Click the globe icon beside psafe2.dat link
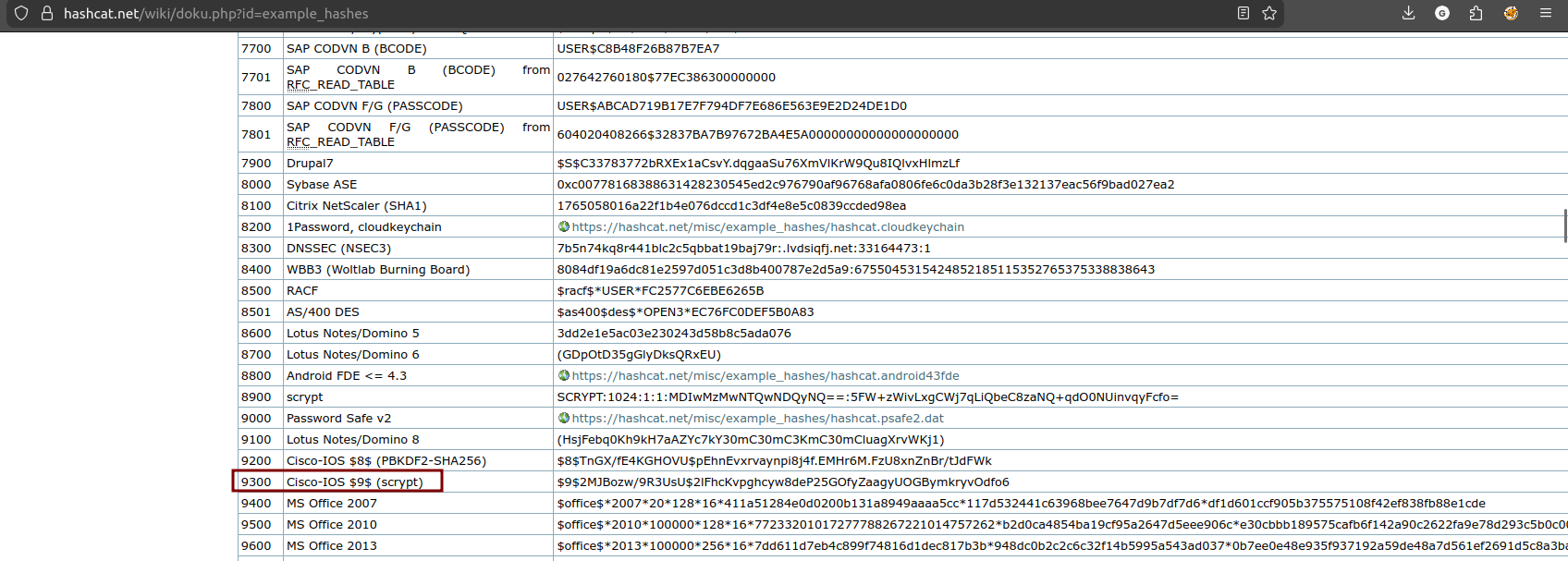This screenshot has height=561, width=1568. pyautogui.click(x=563, y=418)
